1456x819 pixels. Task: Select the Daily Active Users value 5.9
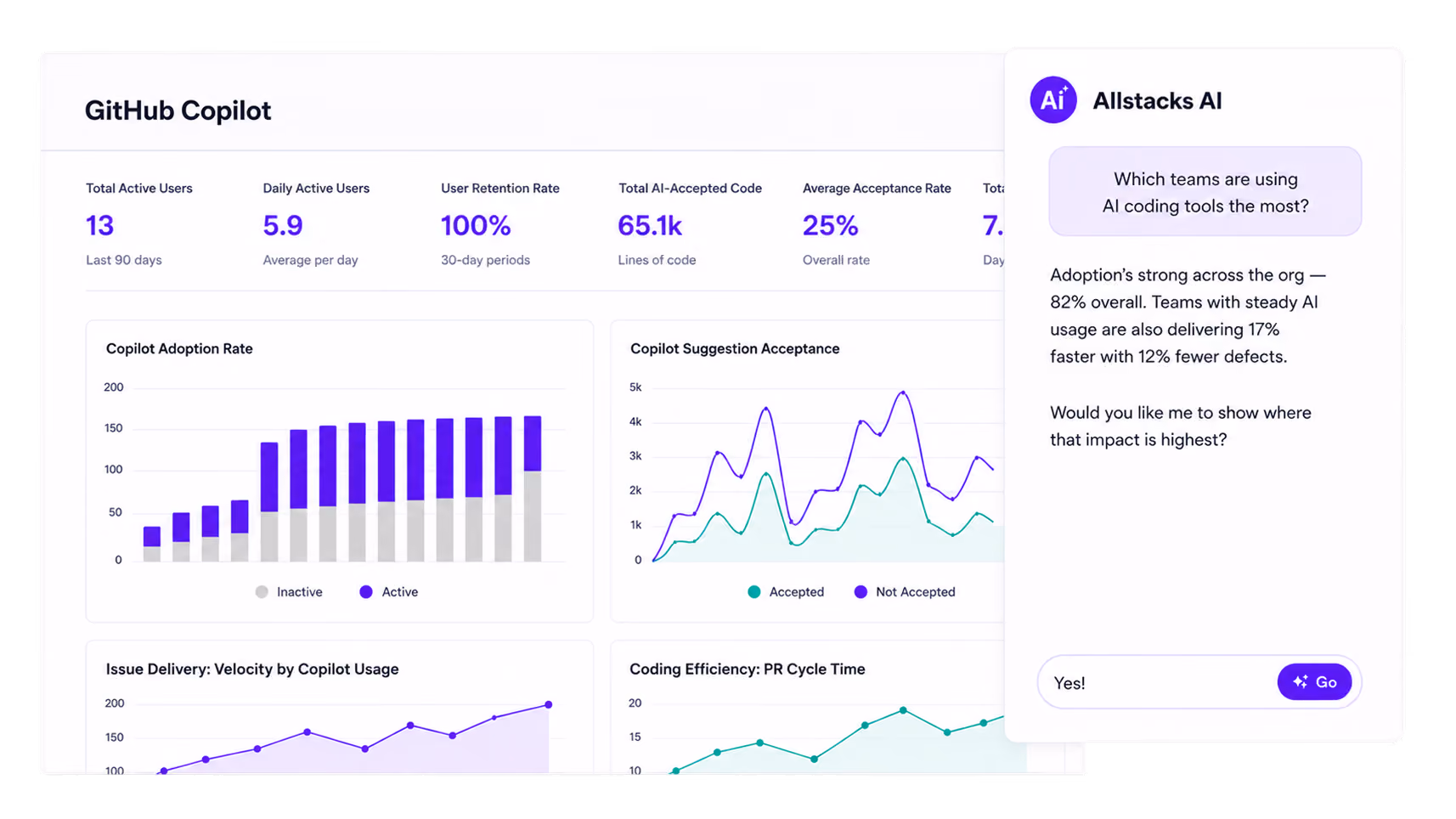pos(283,225)
